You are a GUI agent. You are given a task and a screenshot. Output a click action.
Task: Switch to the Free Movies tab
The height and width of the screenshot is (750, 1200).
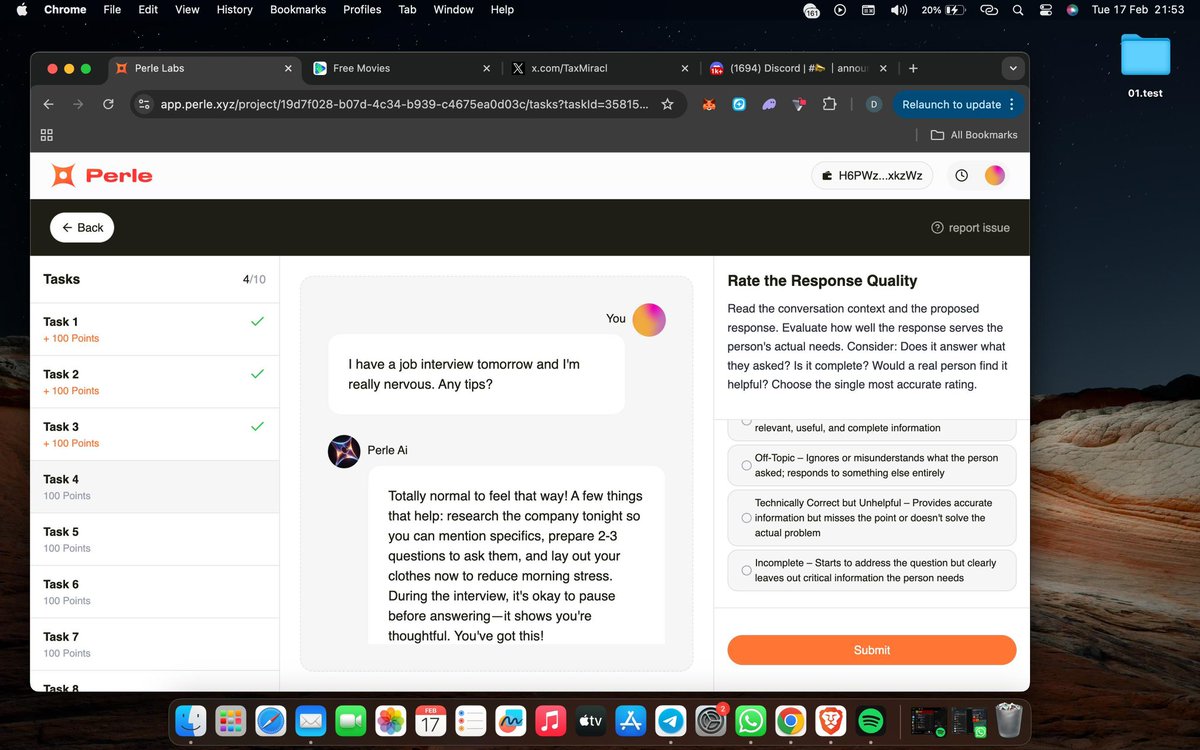(400, 68)
